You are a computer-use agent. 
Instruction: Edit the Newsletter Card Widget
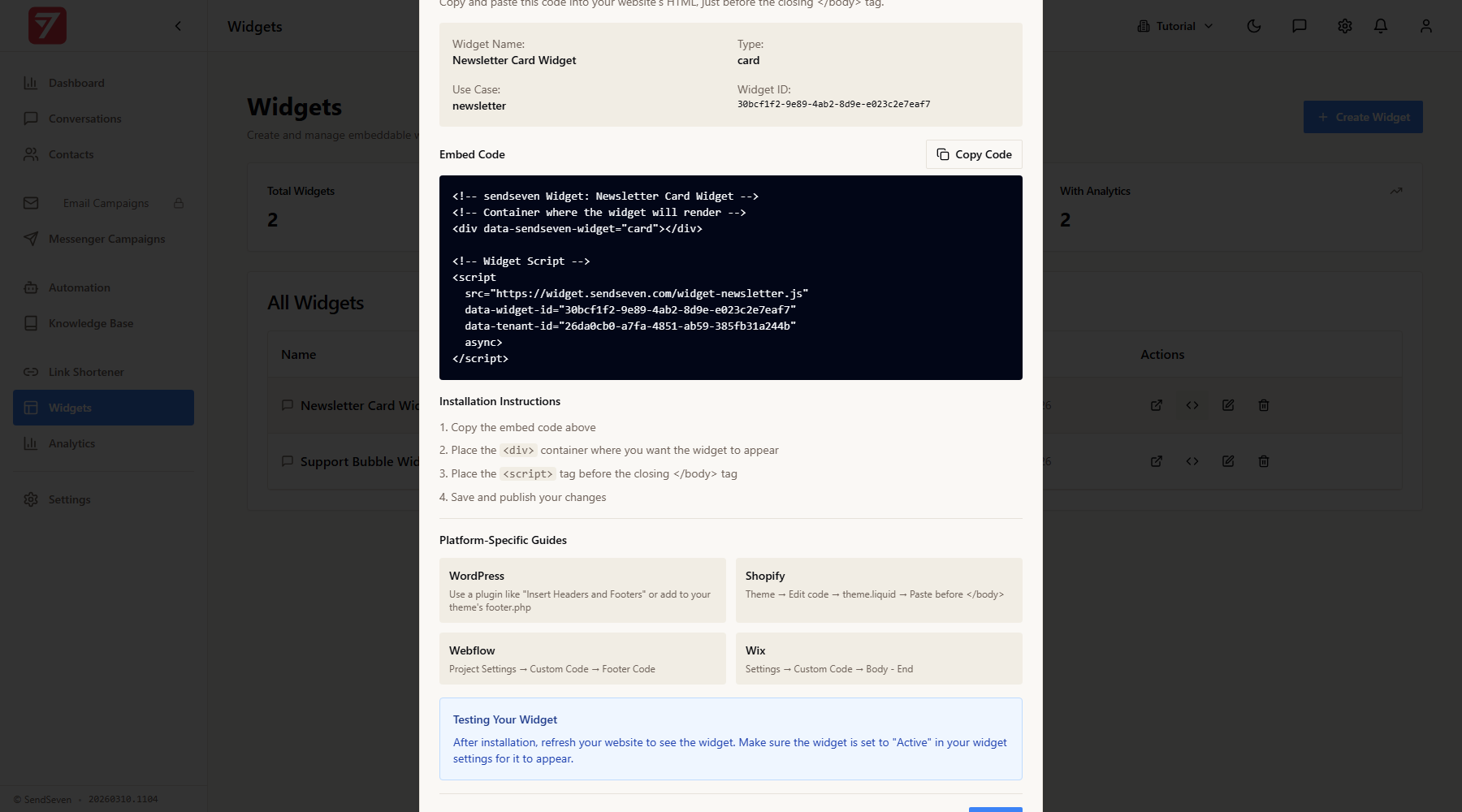click(1228, 405)
